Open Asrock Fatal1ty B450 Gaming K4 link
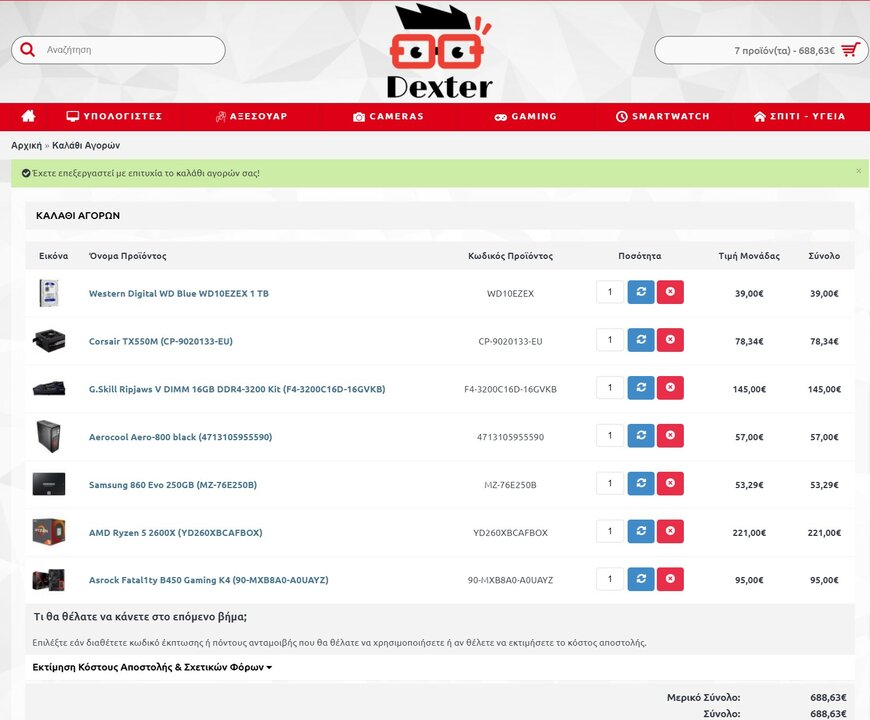The height and width of the screenshot is (720, 870). (x=209, y=580)
